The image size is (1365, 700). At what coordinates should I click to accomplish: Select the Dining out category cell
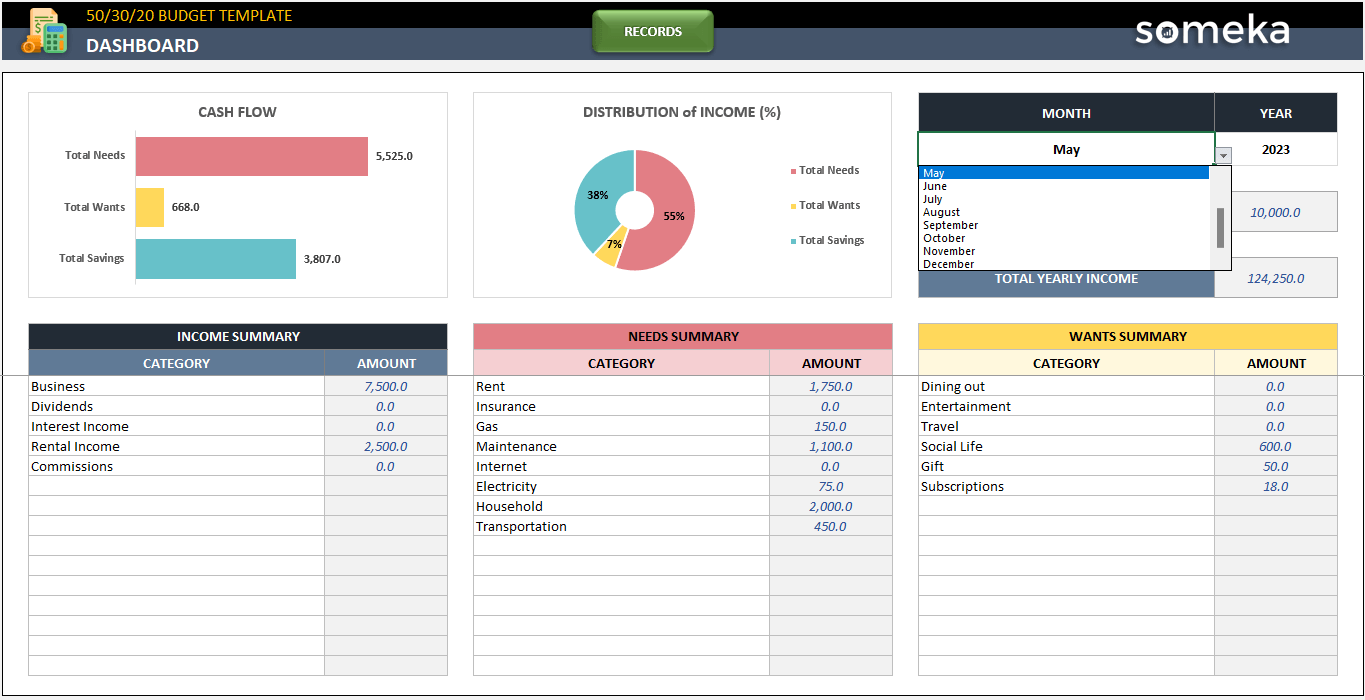click(1067, 386)
